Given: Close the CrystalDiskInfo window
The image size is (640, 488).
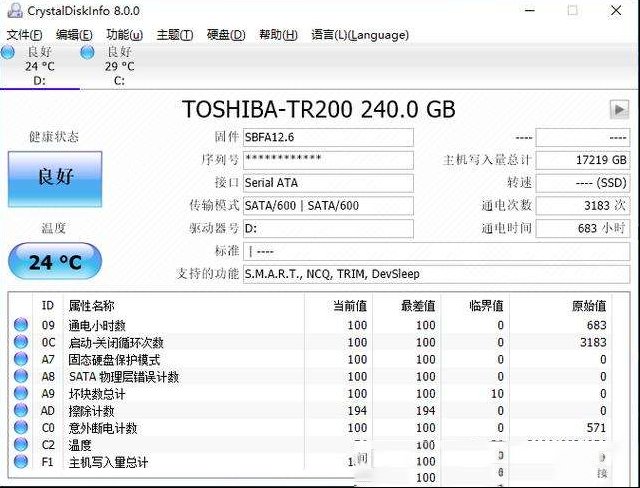Looking at the screenshot, I should click(x=616, y=11).
